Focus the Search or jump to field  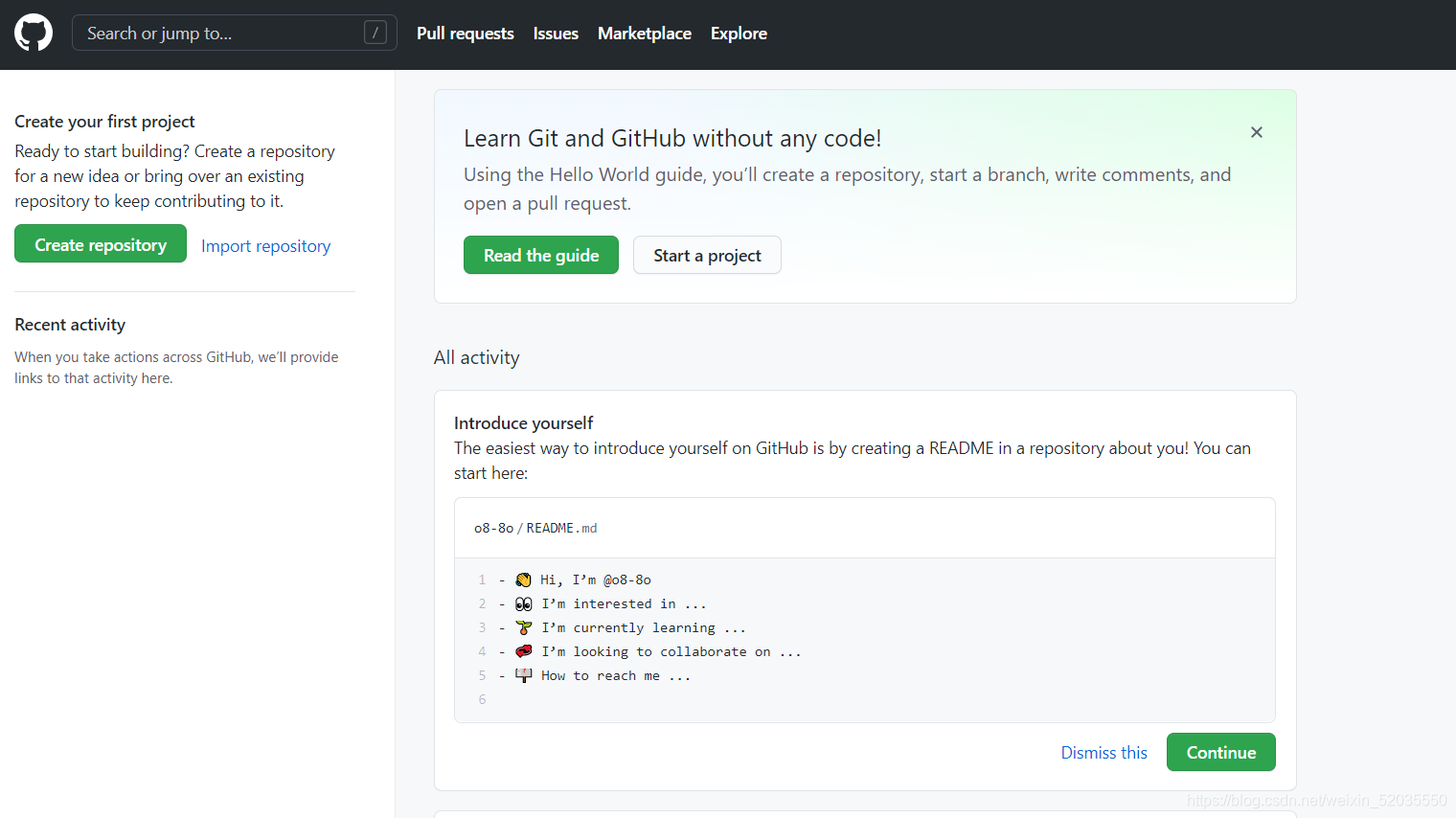click(x=235, y=33)
